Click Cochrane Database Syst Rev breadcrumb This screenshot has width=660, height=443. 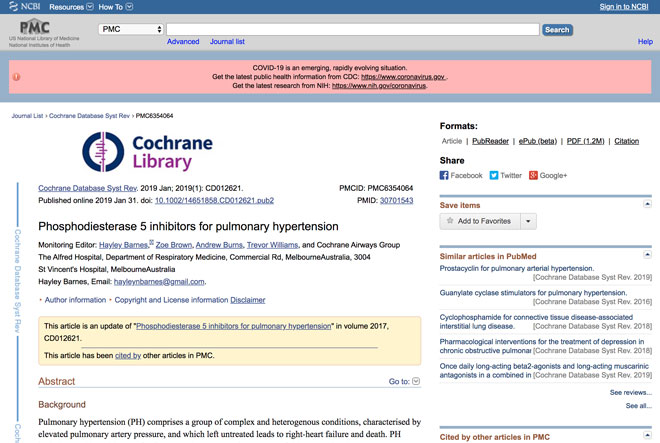89,116
